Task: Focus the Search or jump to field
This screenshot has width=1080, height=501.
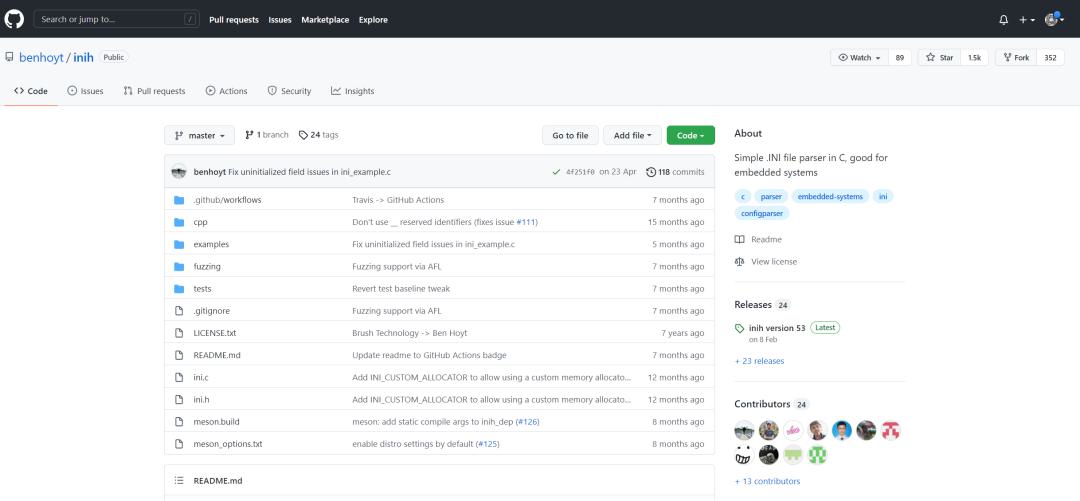Action: tap(116, 19)
